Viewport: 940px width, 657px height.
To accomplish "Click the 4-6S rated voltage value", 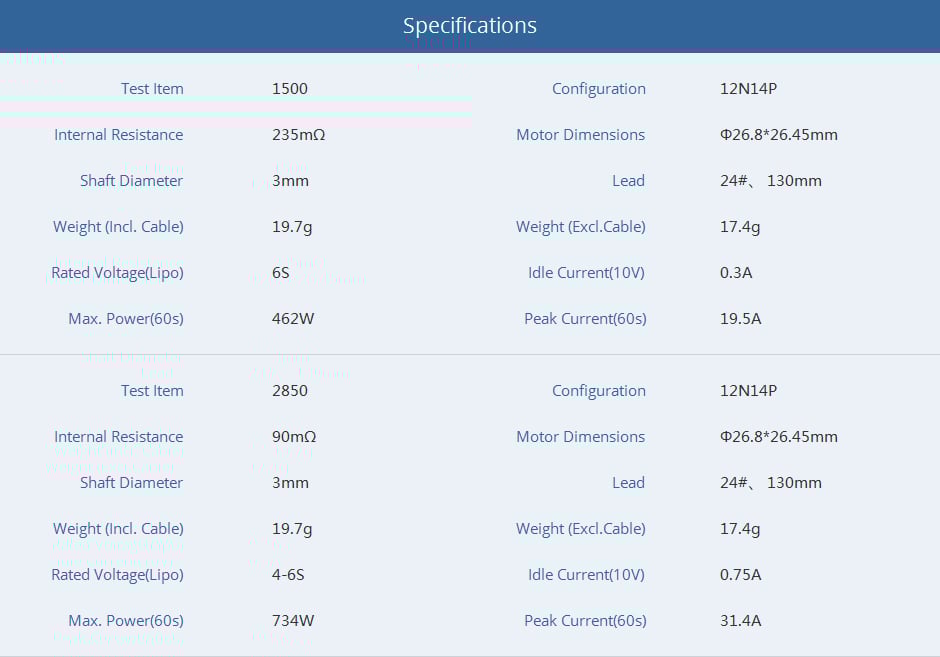I will 290,575.
